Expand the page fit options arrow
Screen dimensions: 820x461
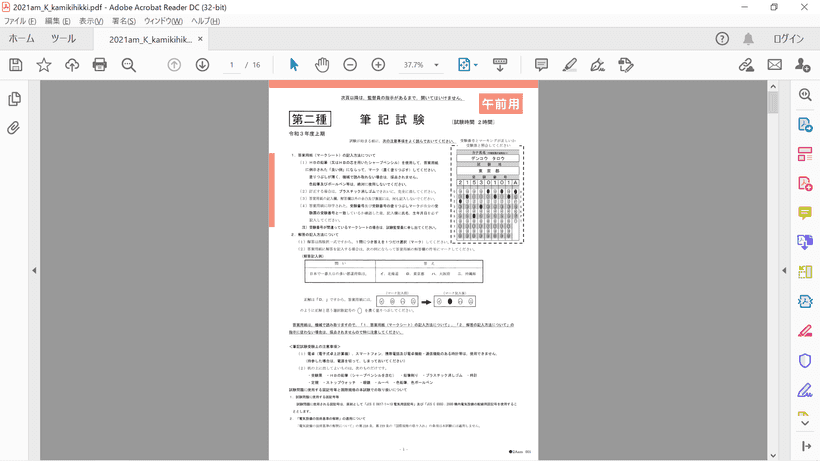476,65
